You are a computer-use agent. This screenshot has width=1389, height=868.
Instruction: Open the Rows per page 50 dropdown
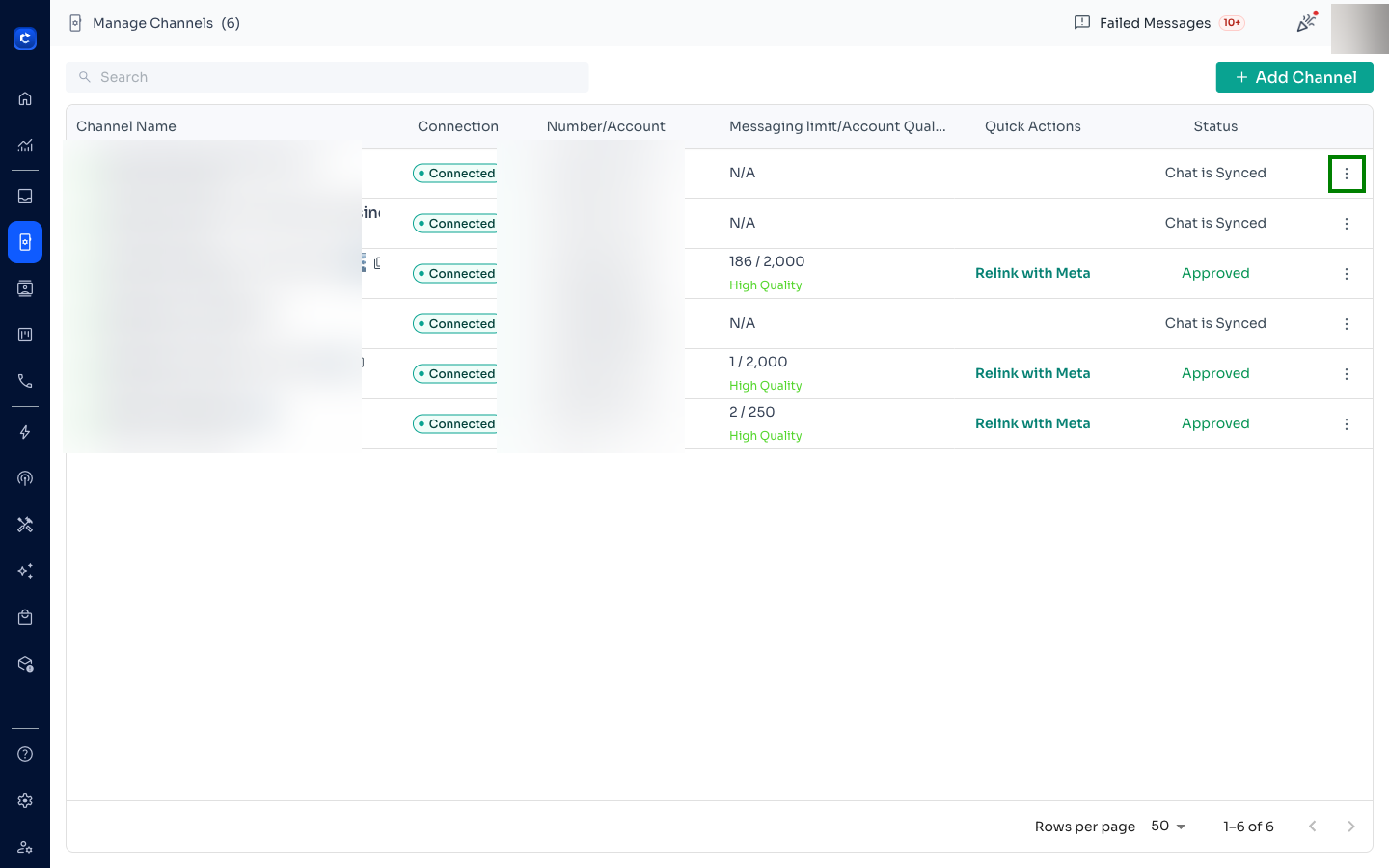click(x=1168, y=827)
